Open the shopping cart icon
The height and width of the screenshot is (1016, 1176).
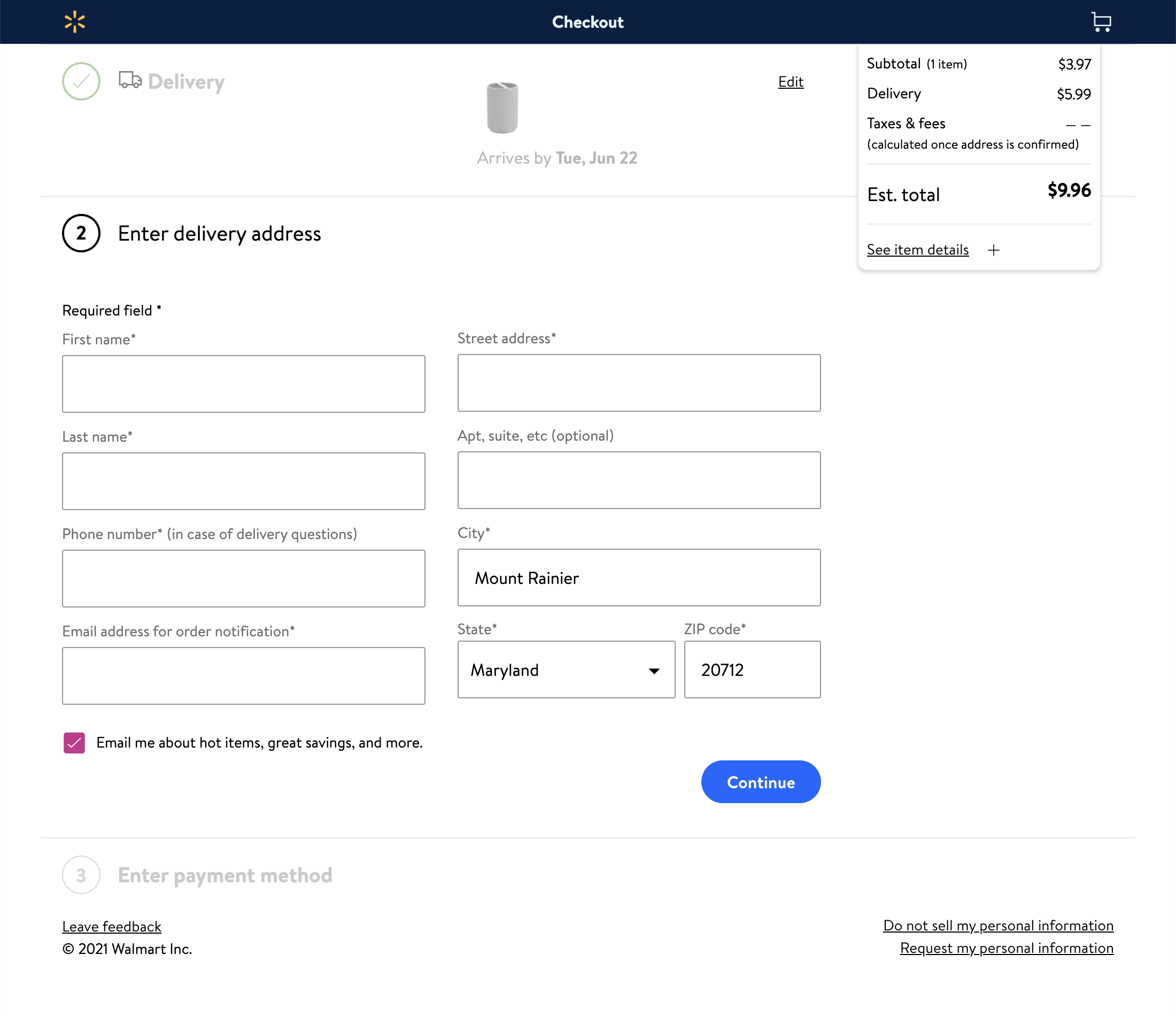point(1101,21)
